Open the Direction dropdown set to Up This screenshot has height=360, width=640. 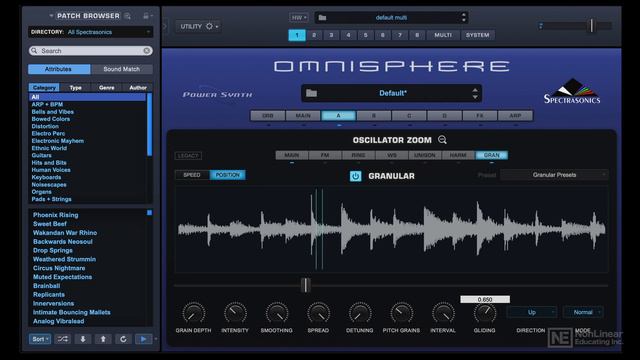[531, 312]
